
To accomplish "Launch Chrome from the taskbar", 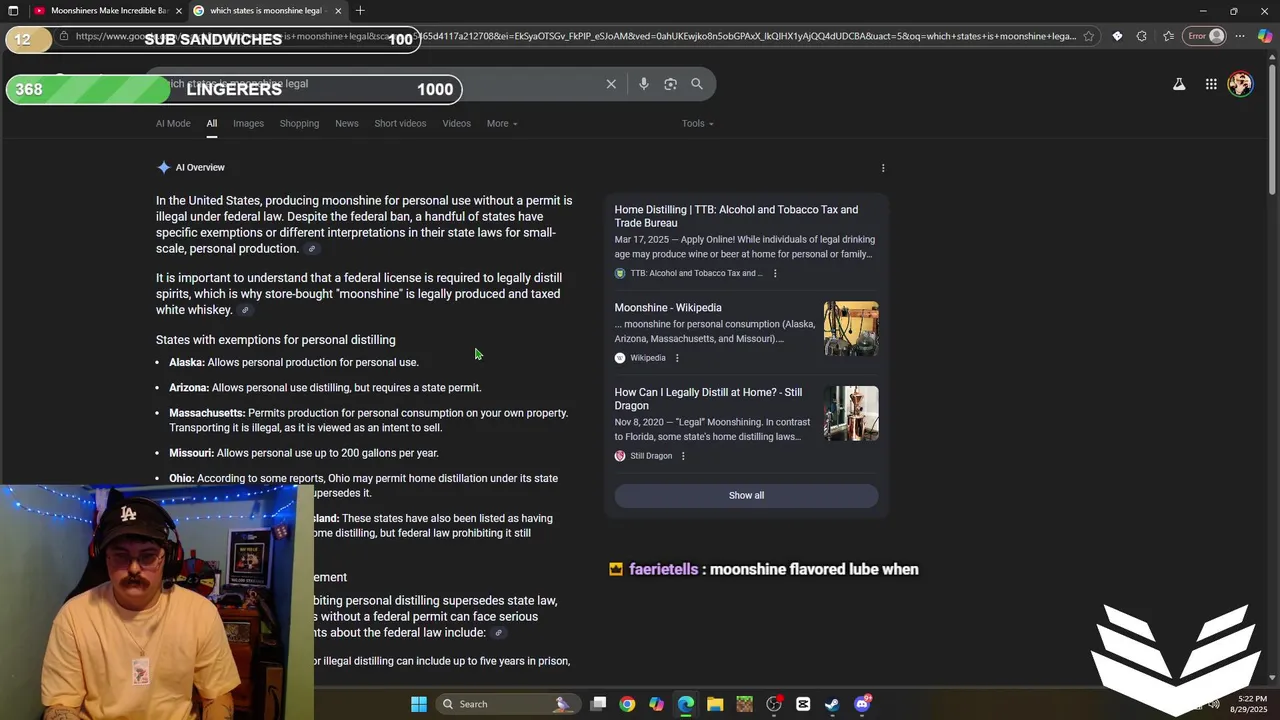I will click(x=627, y=704).
